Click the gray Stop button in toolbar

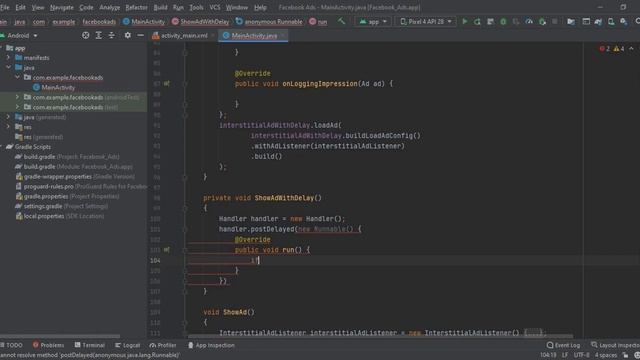click(554, 21)
